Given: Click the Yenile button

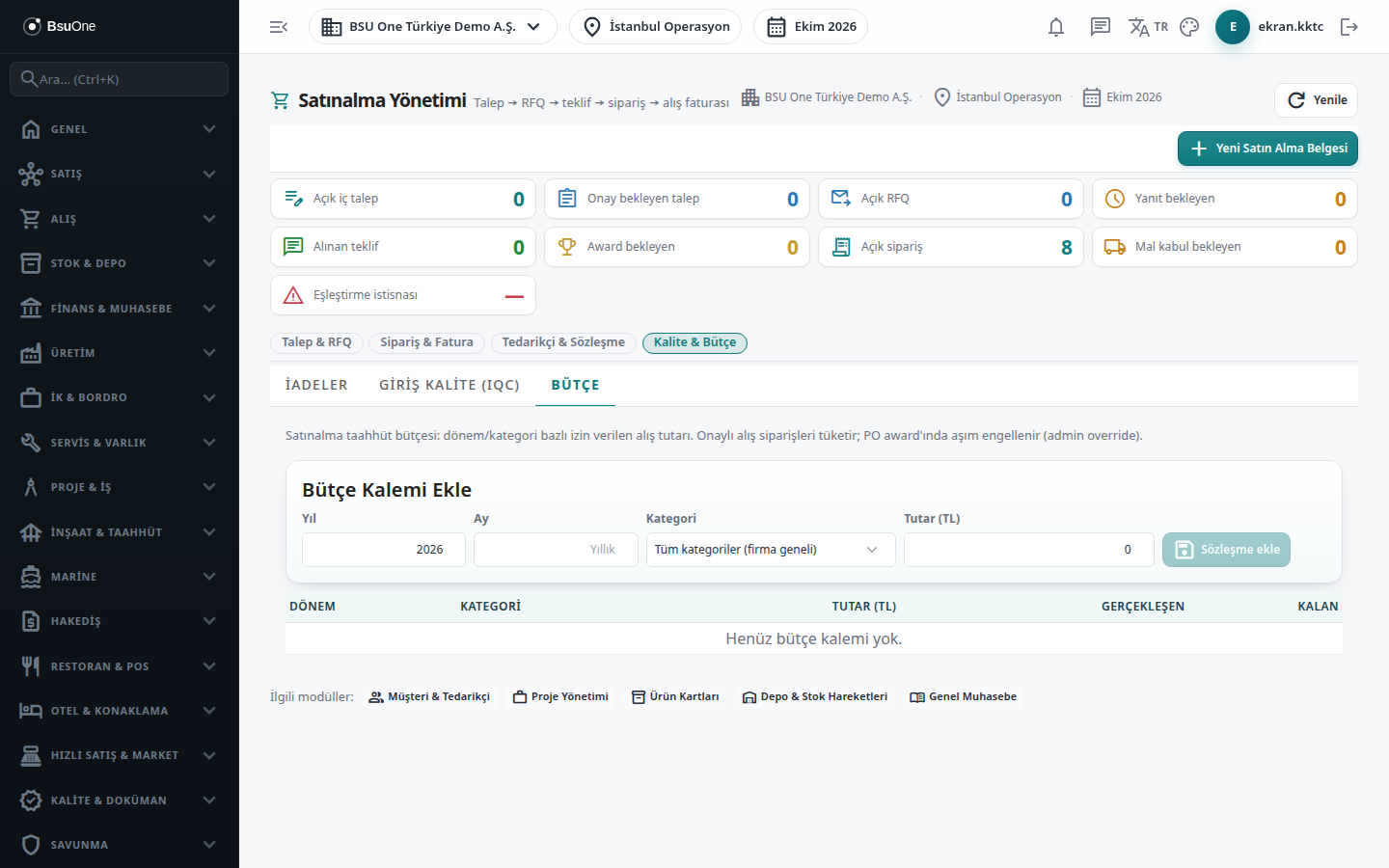Looking at the screenshot, I should tap(1317, 100).
